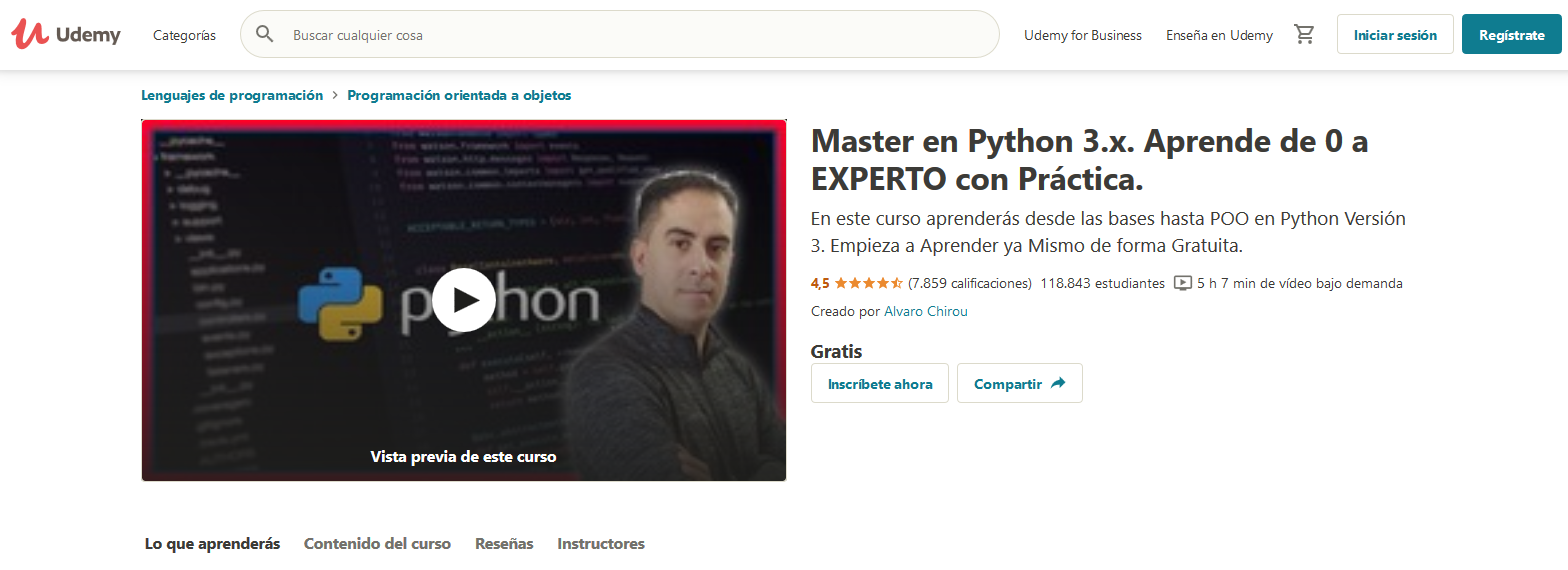Open Enseña en Udemy link
Image resolution: width=1568 pixels, height=570 pixels.
click(x=1219, y=35)
